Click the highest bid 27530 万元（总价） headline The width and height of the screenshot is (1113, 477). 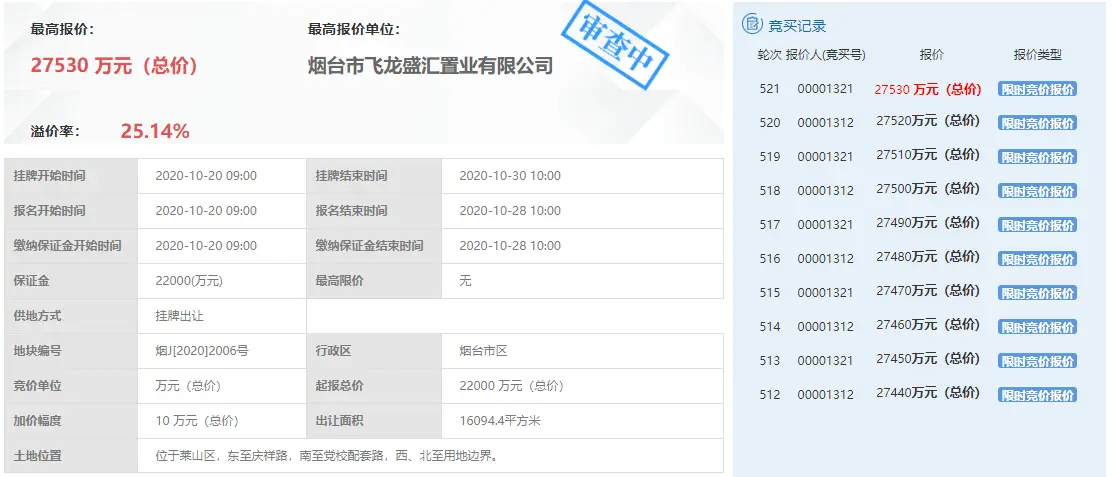114,66
